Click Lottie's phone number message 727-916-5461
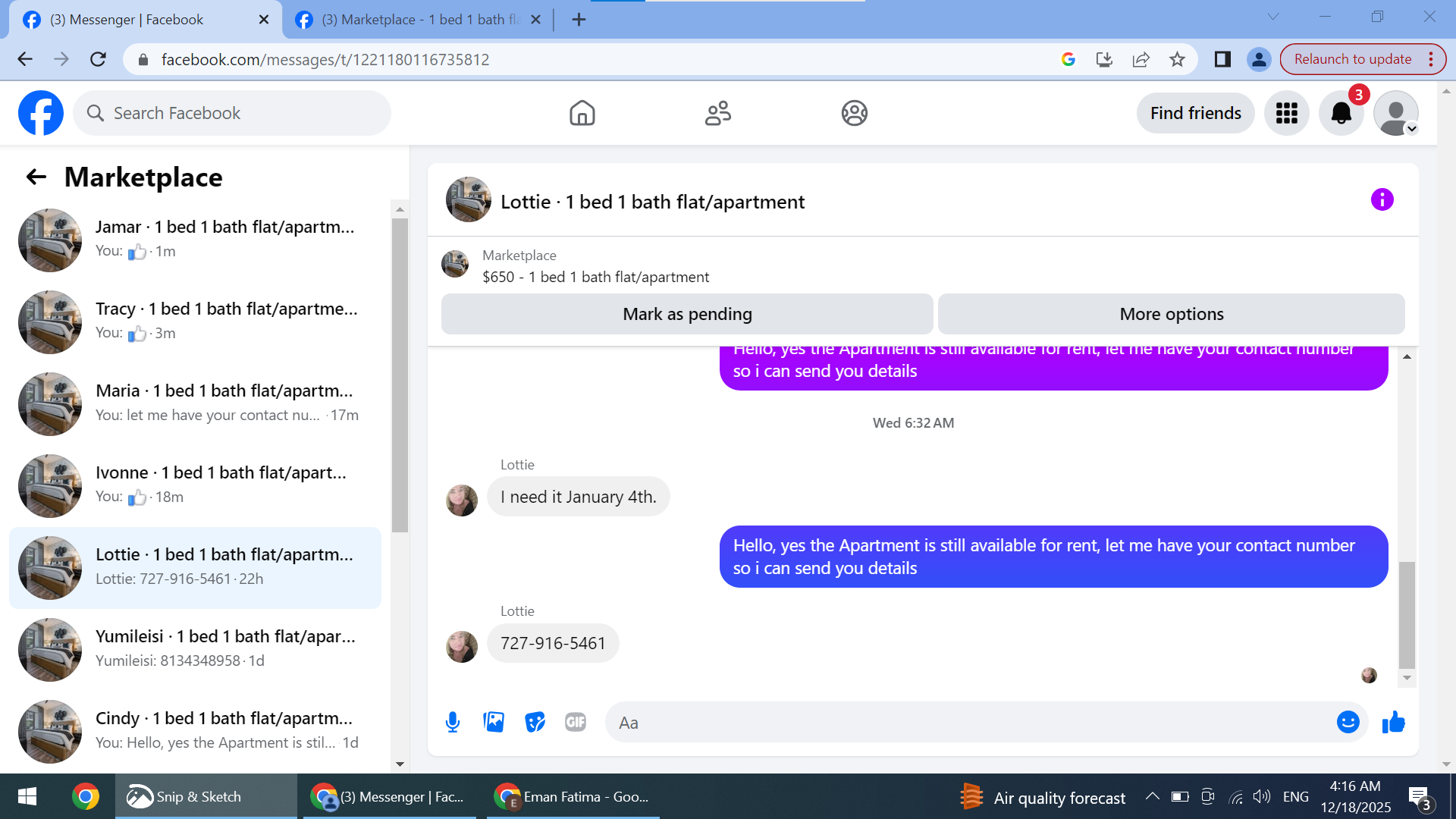Viewport: 1456px width, 819px height. pos(553,643)
